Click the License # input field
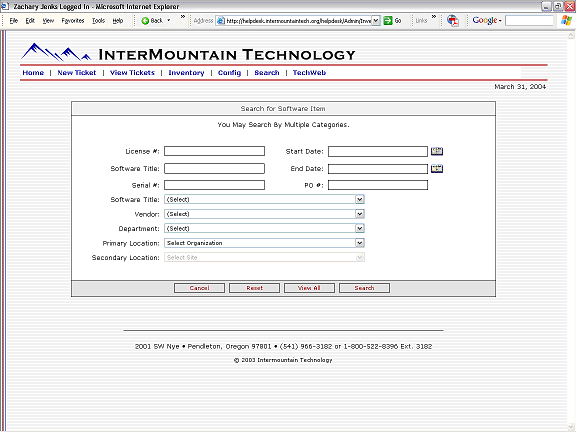 coord(215,151)
